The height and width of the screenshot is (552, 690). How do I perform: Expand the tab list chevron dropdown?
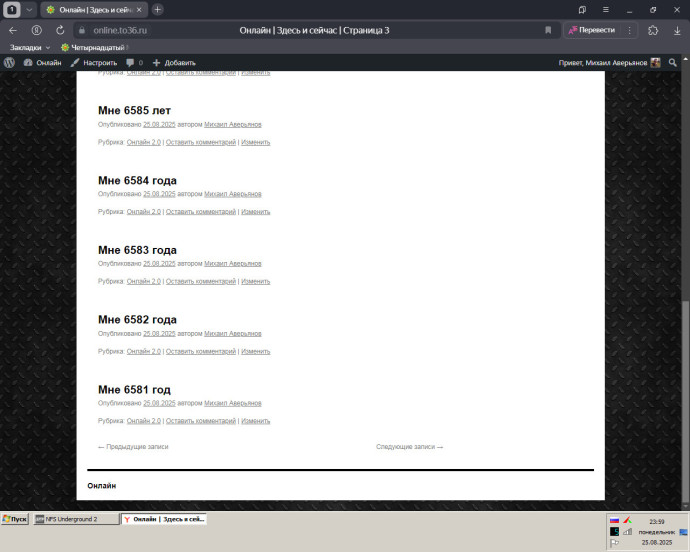(x=29, y=10)
